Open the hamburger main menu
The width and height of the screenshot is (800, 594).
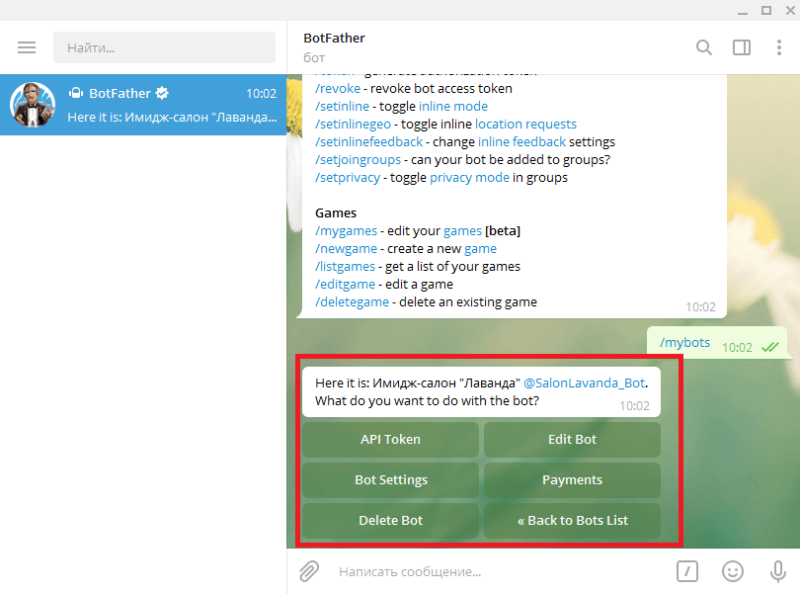(x=27, y=47)
